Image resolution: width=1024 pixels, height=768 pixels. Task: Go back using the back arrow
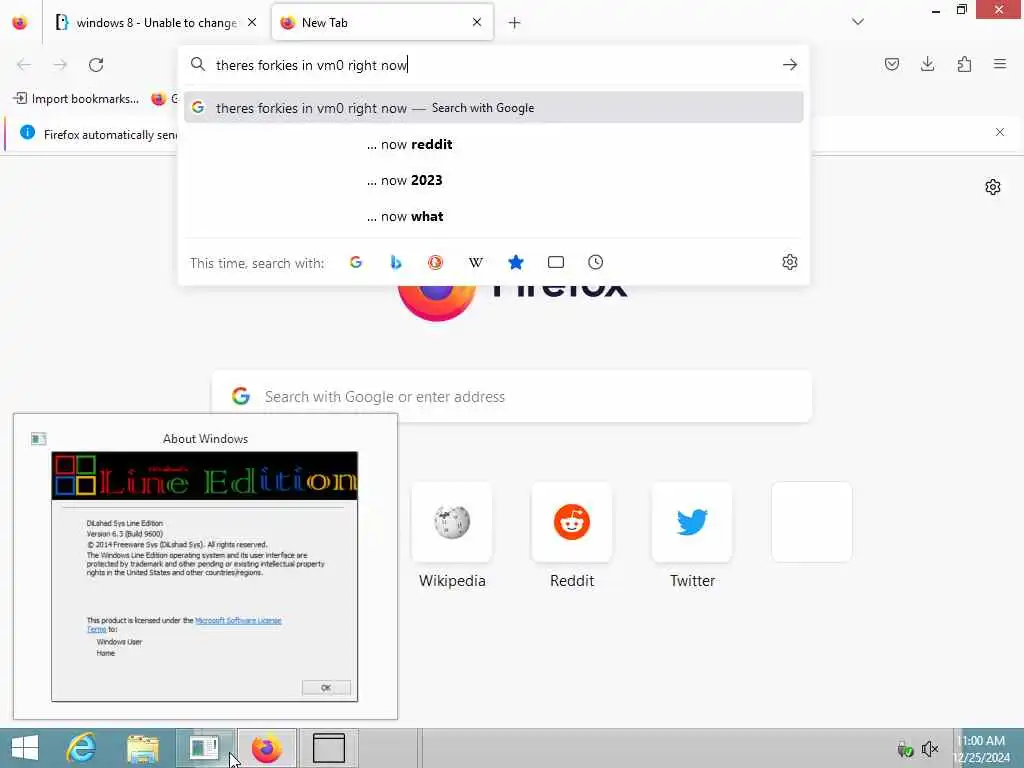(24, 65)
